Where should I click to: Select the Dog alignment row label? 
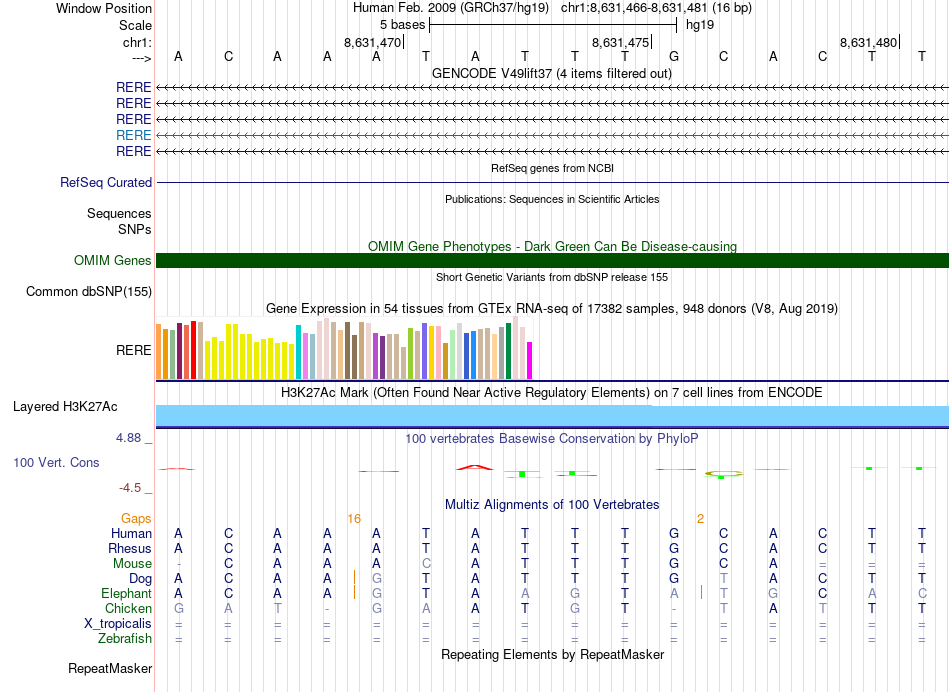[x=141, y=579]
